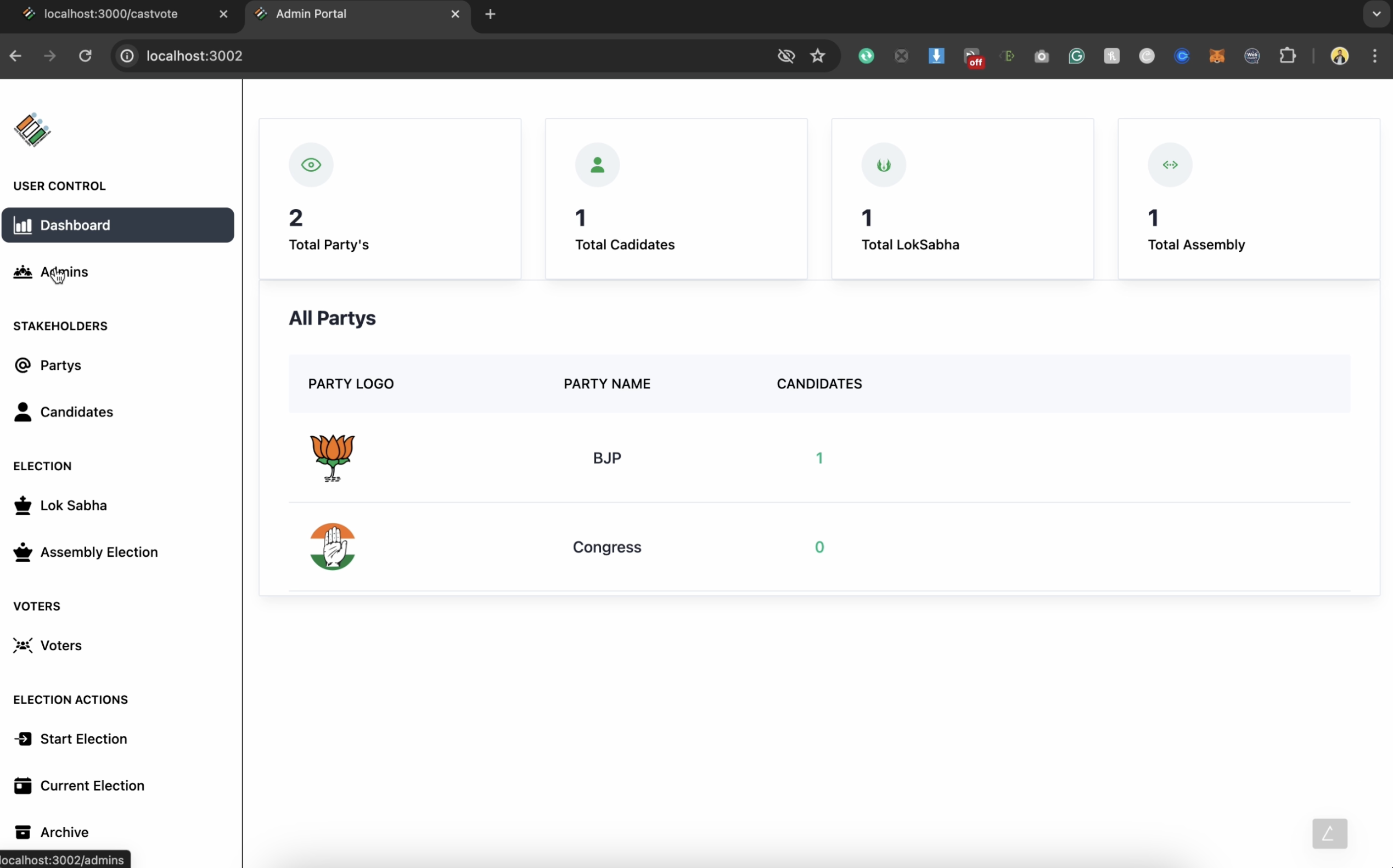Click the BJP party name cell

607,458
